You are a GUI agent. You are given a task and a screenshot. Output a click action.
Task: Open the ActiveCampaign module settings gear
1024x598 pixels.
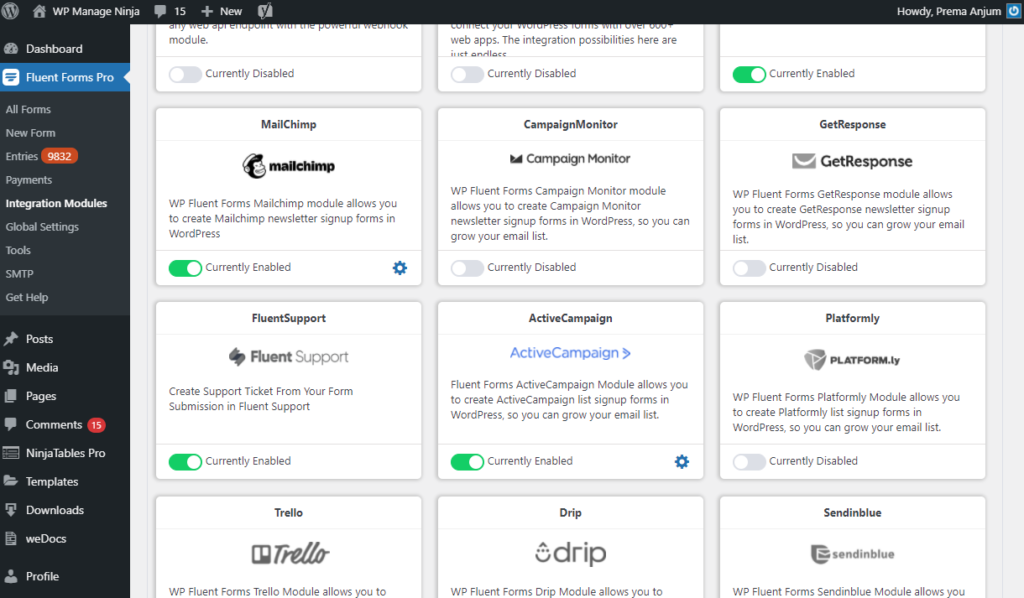click(681, 462)
